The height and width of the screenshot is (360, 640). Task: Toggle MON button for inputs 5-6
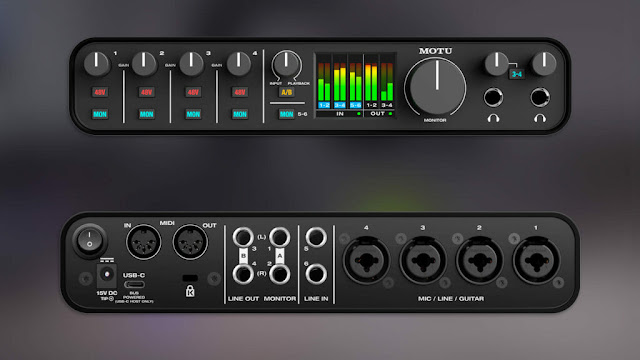(x=287, y=114)
